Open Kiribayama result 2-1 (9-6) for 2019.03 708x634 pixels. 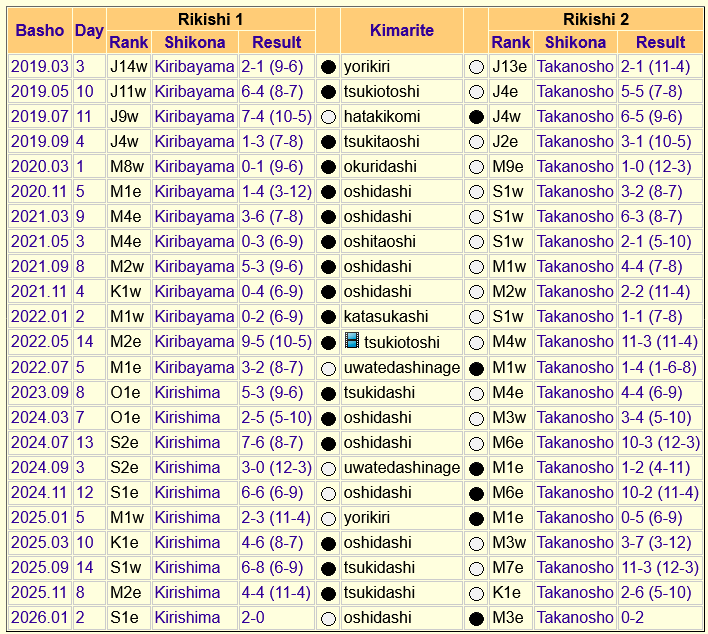click(x=272, y=66)
